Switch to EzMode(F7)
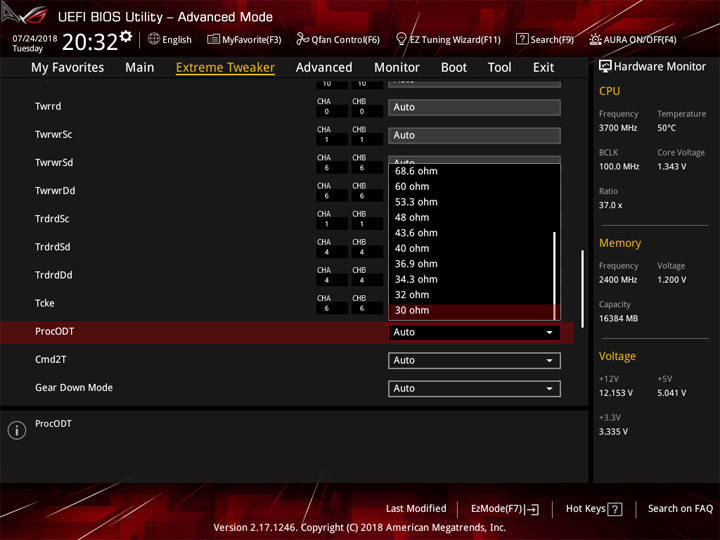The width and height of the screenshot is (720, 540). (505, 509)
